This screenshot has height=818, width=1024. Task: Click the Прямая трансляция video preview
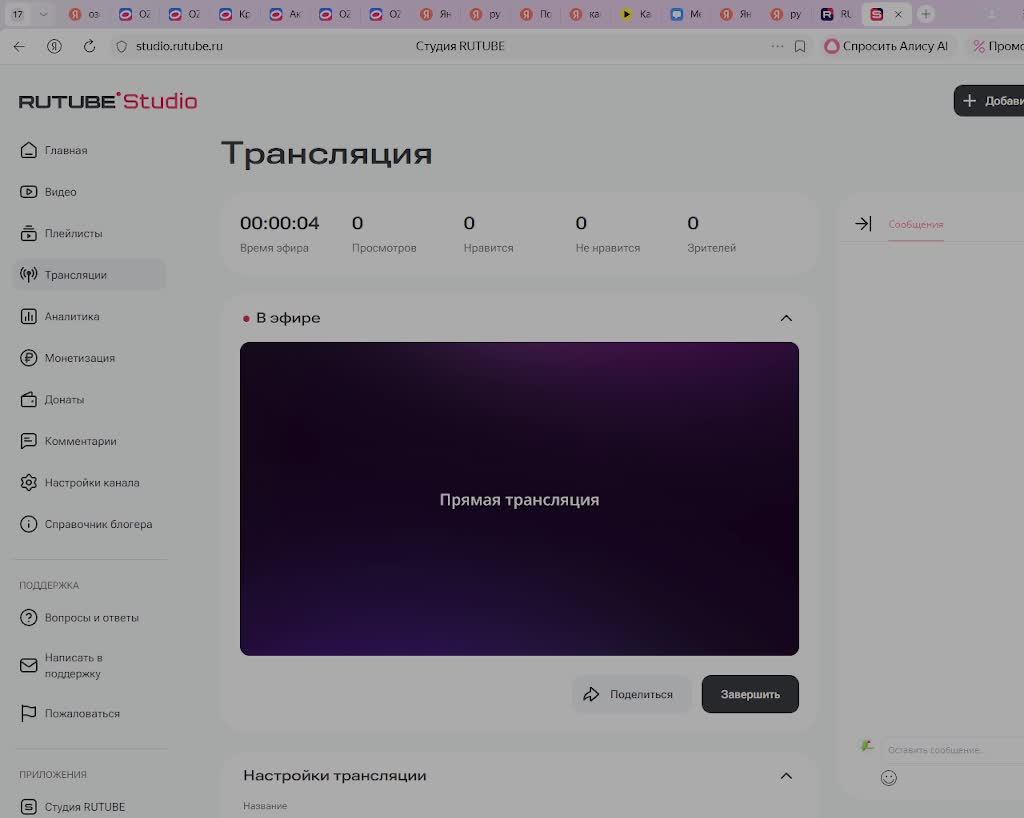pyautogui.click(x=519, y=499)
